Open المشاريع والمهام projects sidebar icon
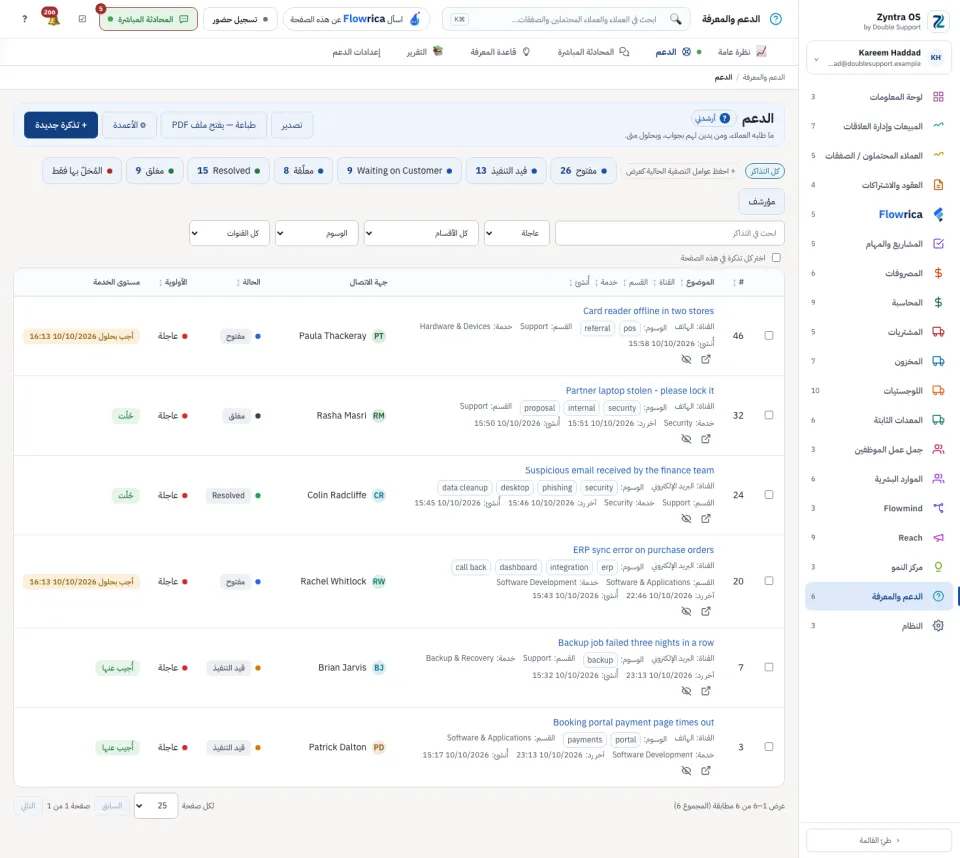 tap(938, 244)
